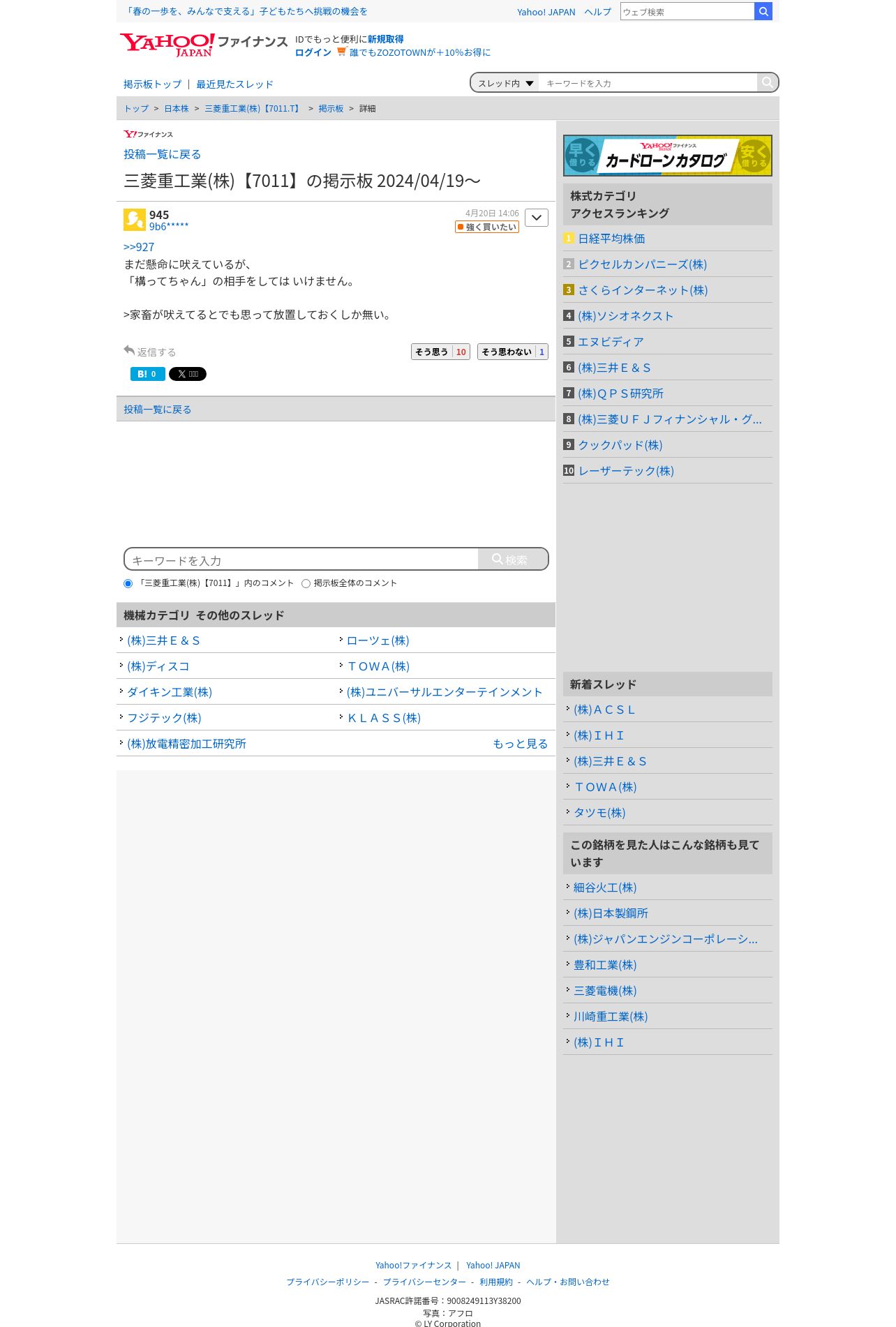The width and height of the screenshot is (896, 1327).
Task: Click the そう思う vote button
Action: tap(440, 352)
